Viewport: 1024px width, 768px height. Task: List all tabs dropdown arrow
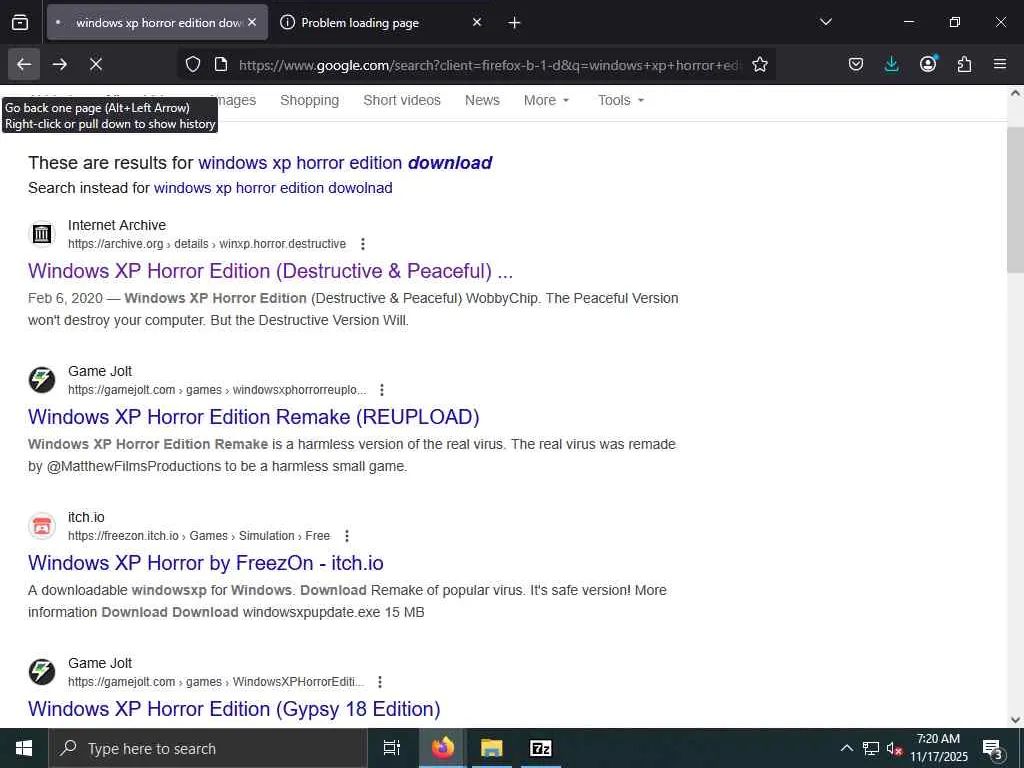(x=825, y=22)
